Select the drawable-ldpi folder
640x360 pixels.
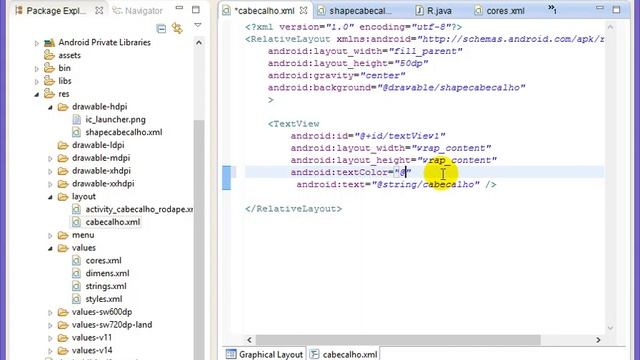point(98,145)
